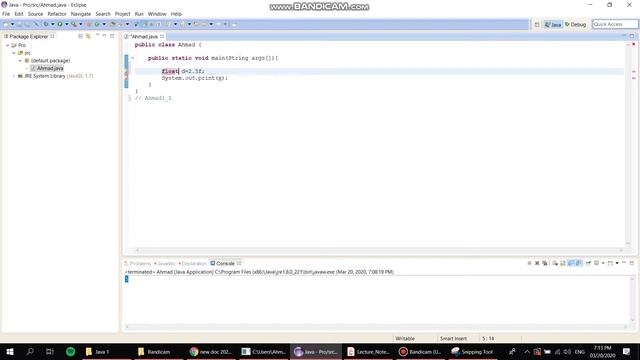The image size is (640, 360).
Task: Open the New Java Class dropdown
Action: [x=104, y=24]
